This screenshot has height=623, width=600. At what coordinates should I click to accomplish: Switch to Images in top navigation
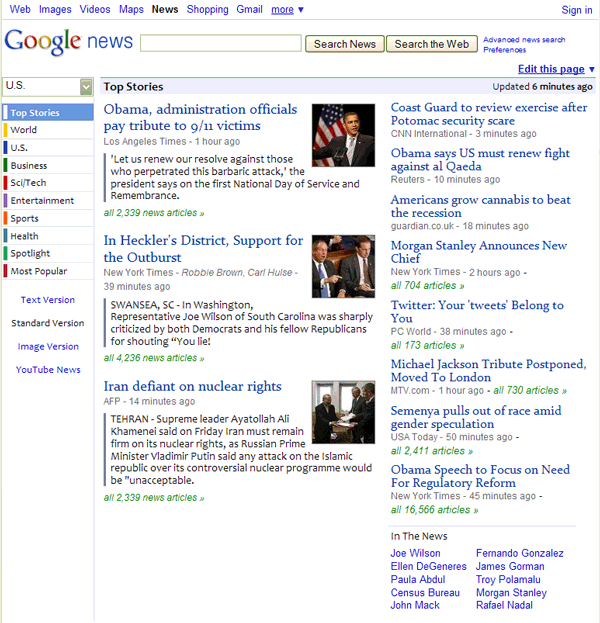point(55,9)
